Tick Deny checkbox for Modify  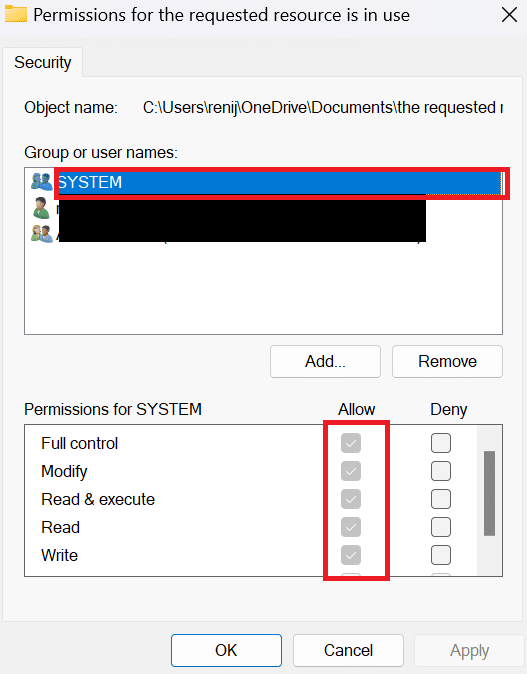point(441,471)
